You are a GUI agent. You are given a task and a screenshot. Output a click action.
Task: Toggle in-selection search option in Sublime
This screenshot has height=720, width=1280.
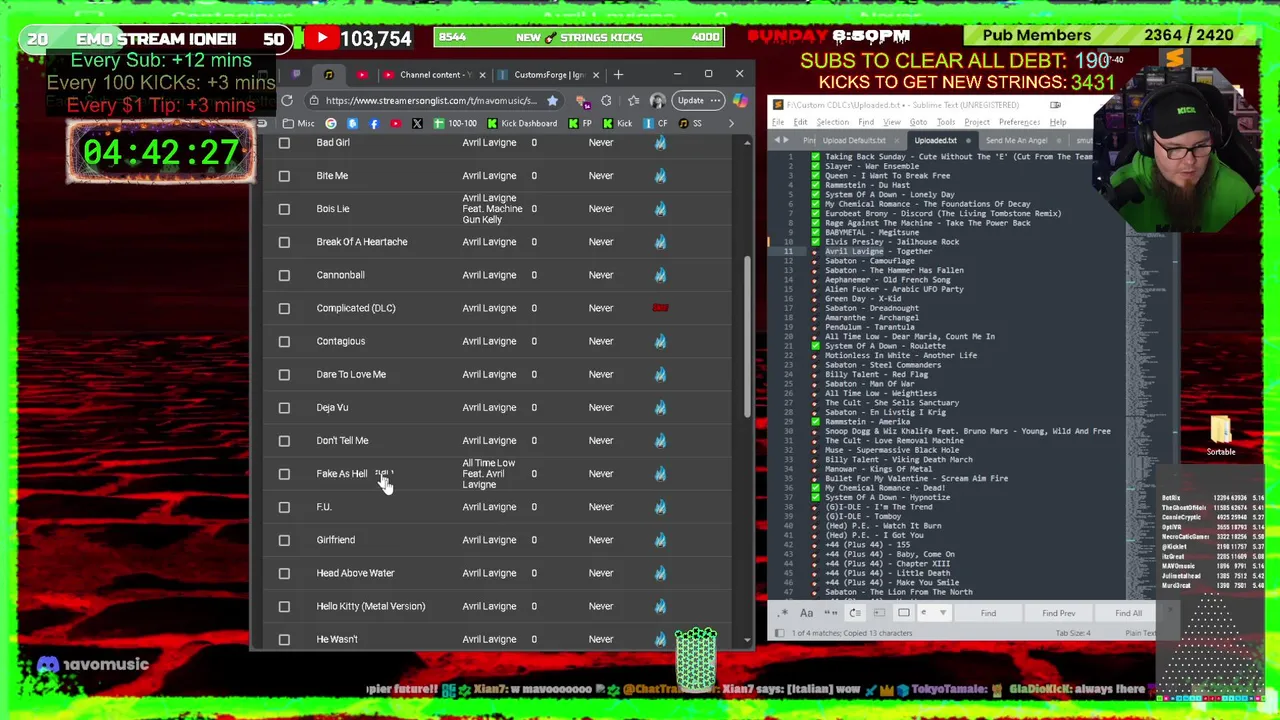coord(879,613)
